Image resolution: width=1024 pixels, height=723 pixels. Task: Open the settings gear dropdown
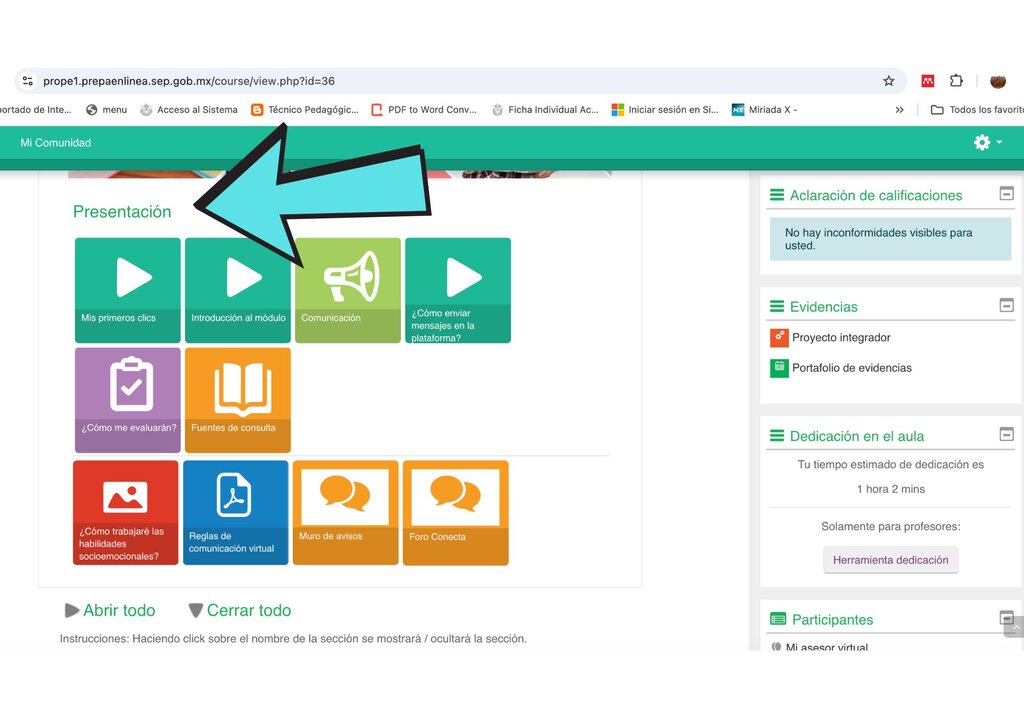tap(987, 142)
